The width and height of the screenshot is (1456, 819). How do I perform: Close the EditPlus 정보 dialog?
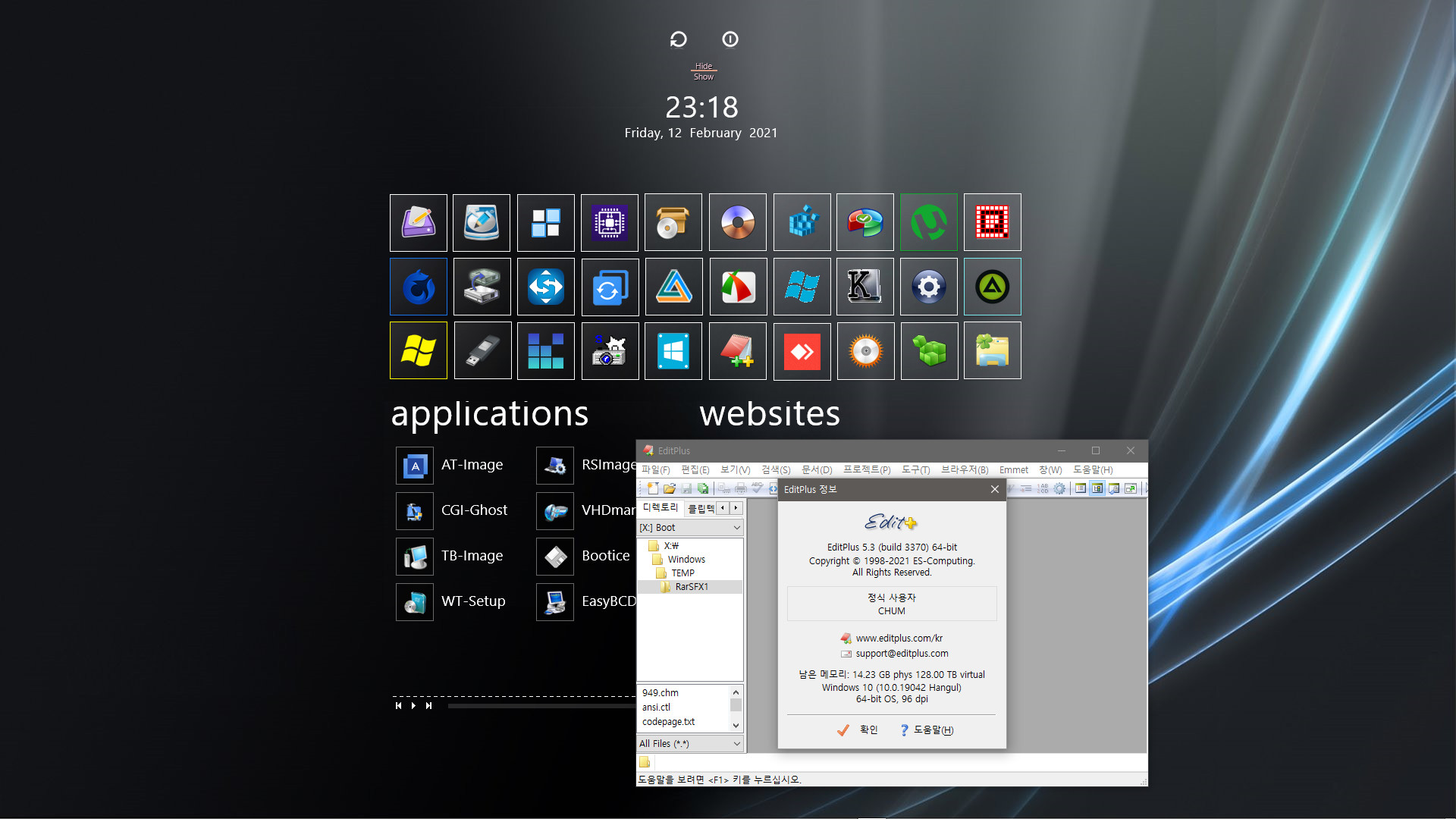994,489
